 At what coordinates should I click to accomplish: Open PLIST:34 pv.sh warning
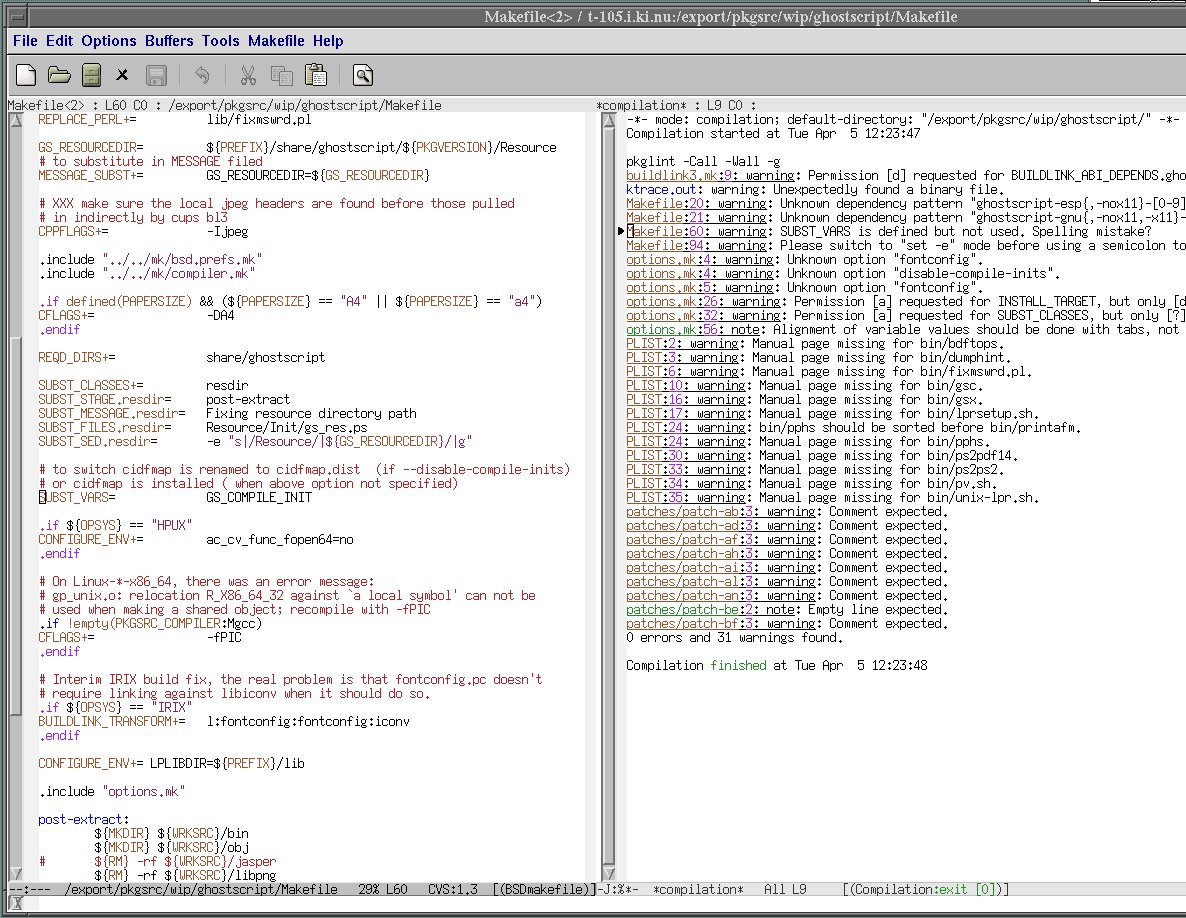[x=686, y=483]
